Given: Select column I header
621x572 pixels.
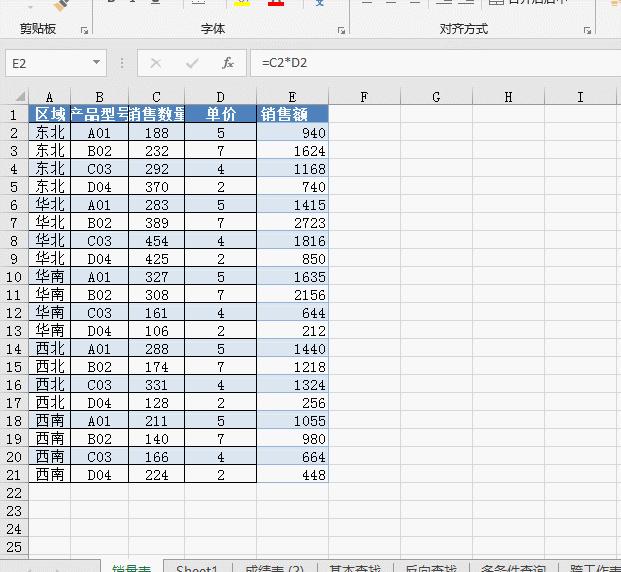Looking at the screenshot, I should click(580, 97).
